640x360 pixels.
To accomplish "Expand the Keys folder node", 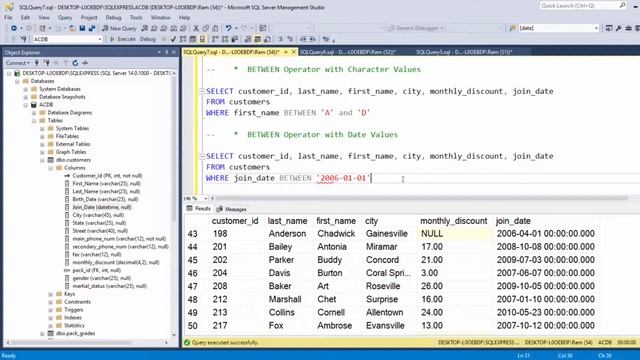I will 51,294.
